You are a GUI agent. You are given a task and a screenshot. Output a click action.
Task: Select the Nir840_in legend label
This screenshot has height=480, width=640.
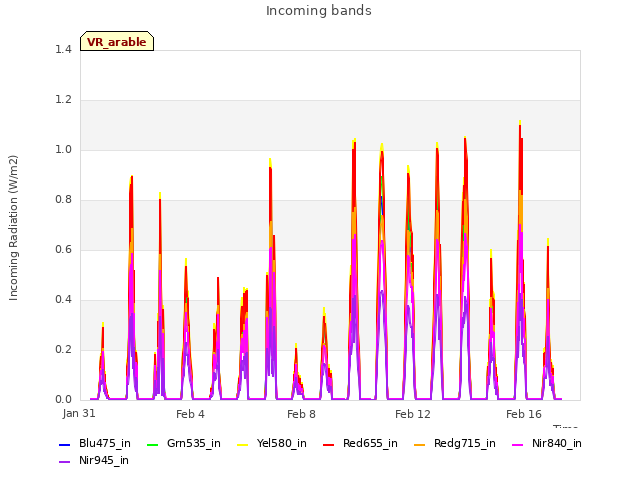pos(557,444)
